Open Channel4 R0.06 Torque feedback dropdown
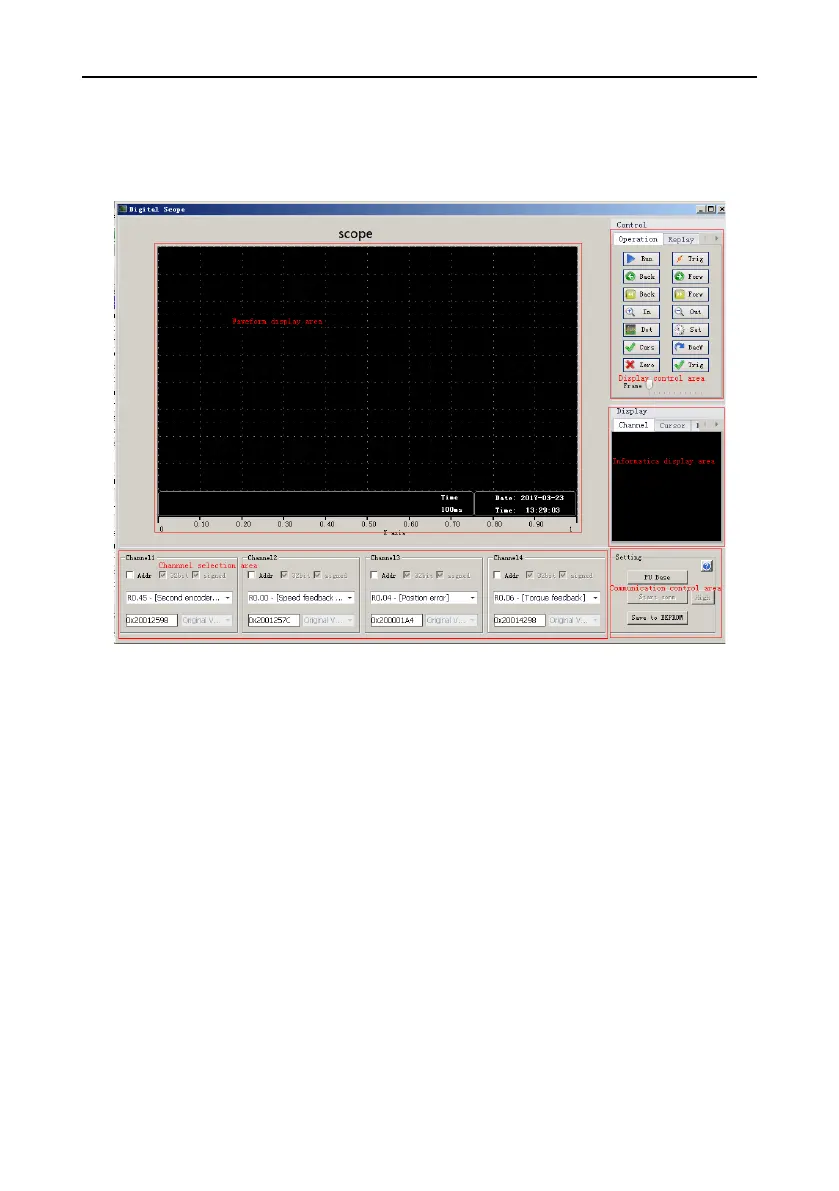839x1191 pixels. pos(547,598)
